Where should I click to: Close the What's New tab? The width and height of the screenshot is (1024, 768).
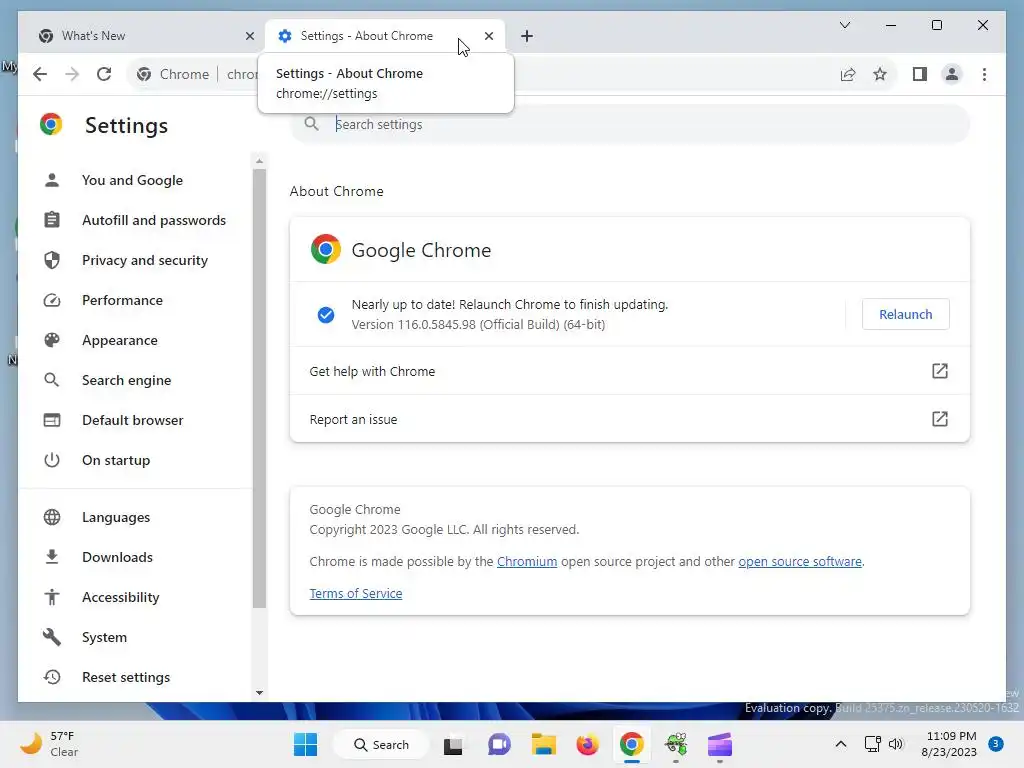(249, 36)
